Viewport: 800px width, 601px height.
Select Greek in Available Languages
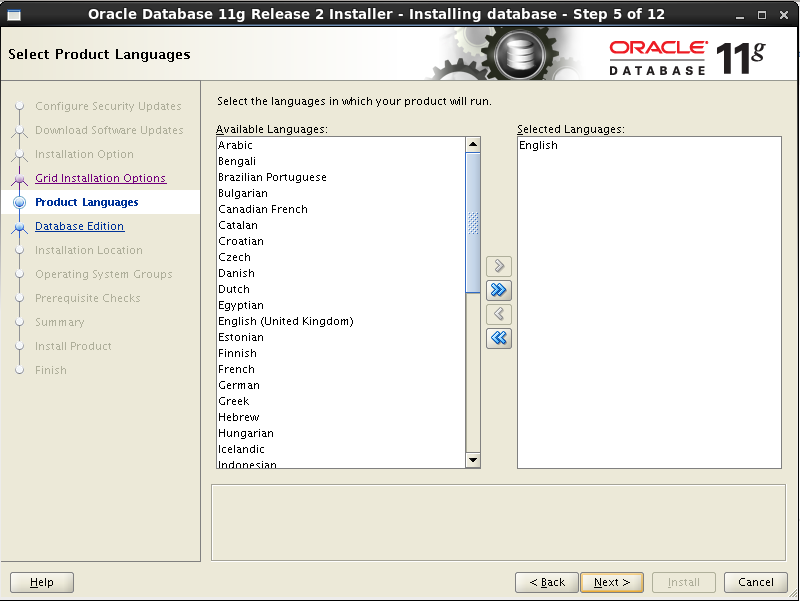pyautogui.click(x=341, y=401)
